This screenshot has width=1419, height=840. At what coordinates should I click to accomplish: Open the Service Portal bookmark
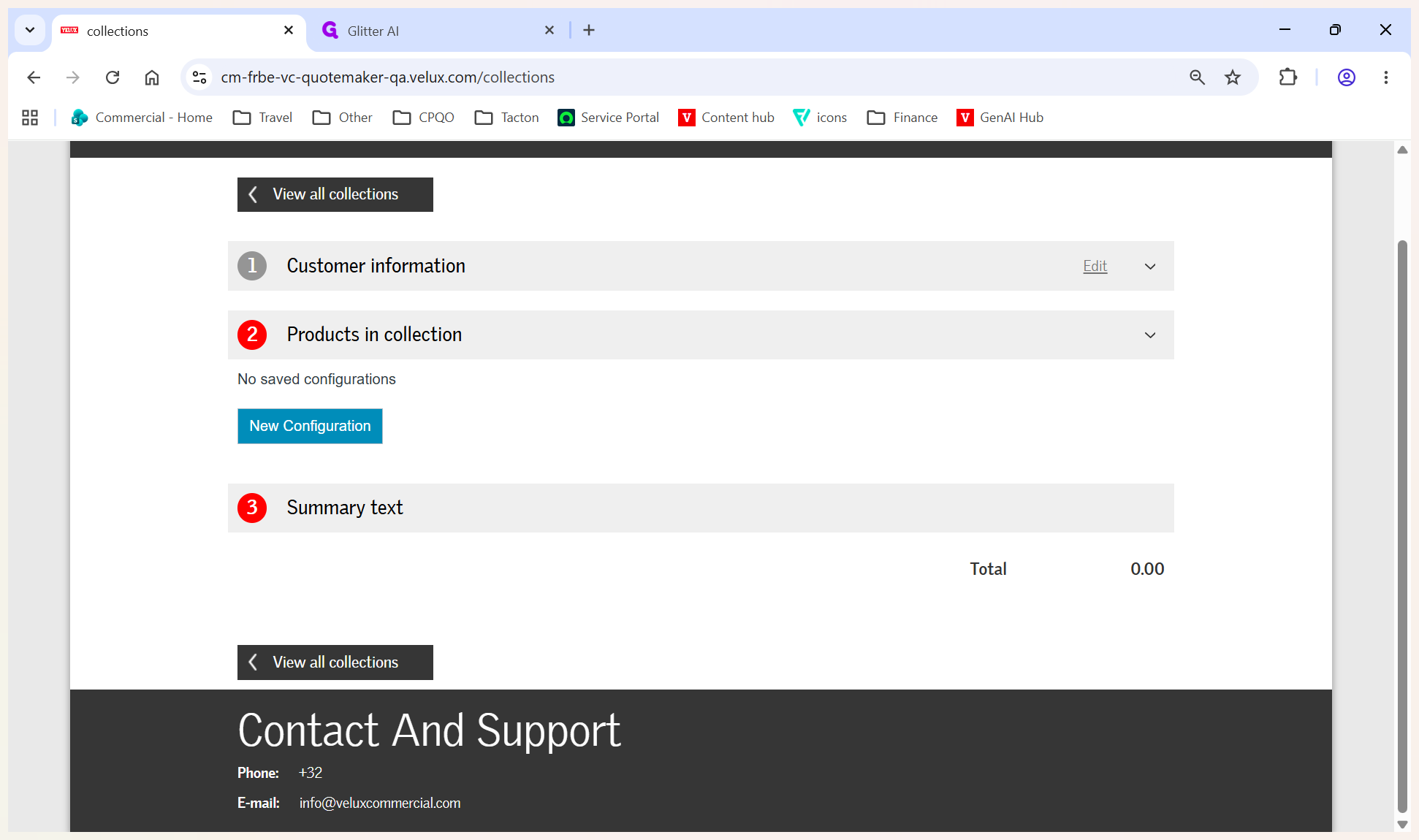point(608,118)
